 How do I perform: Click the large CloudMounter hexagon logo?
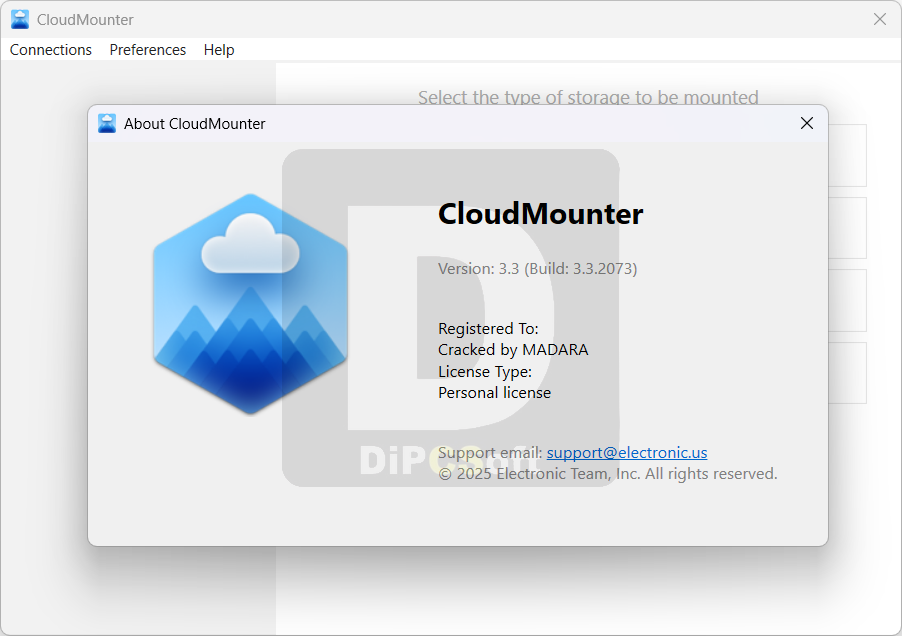coord(250,304)
